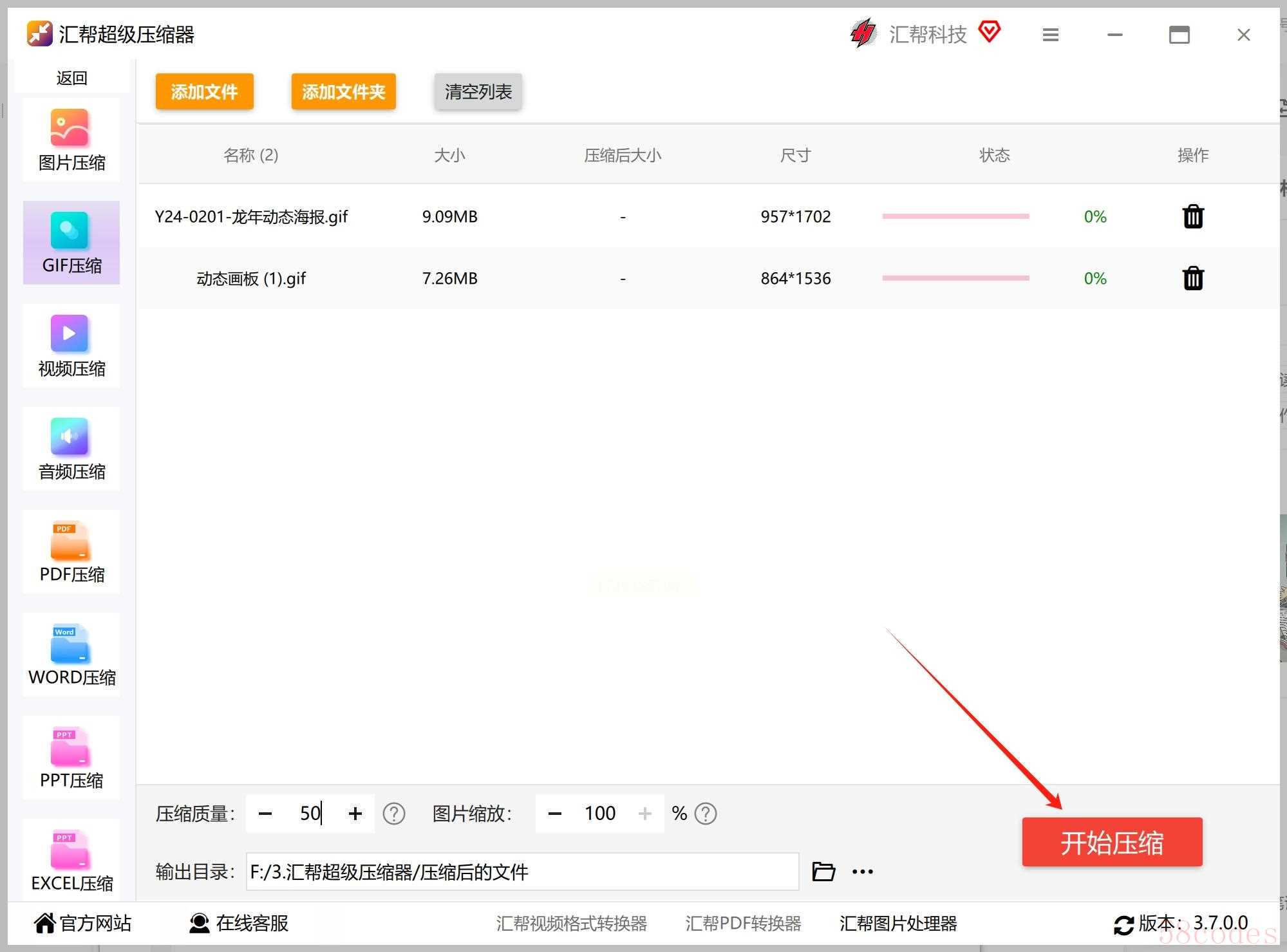Open the PDF压缩 module

[x=71, y=552]
